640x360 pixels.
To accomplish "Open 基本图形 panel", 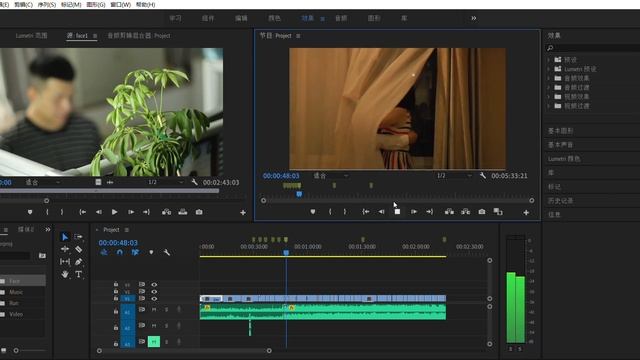I will tap(560, 131).
